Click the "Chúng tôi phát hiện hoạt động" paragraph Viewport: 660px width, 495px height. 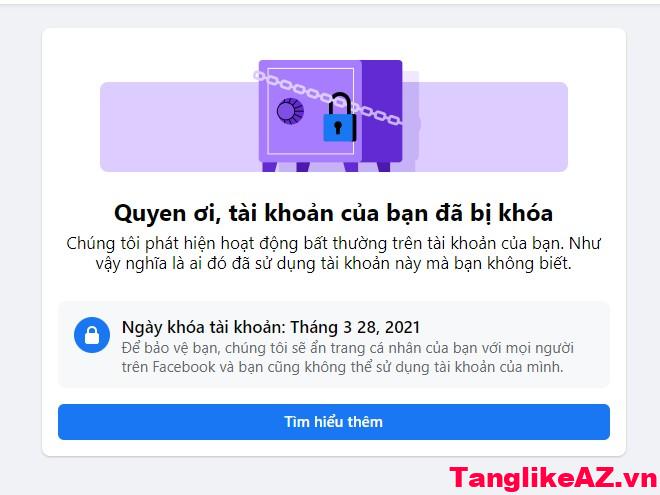(333, 253)
